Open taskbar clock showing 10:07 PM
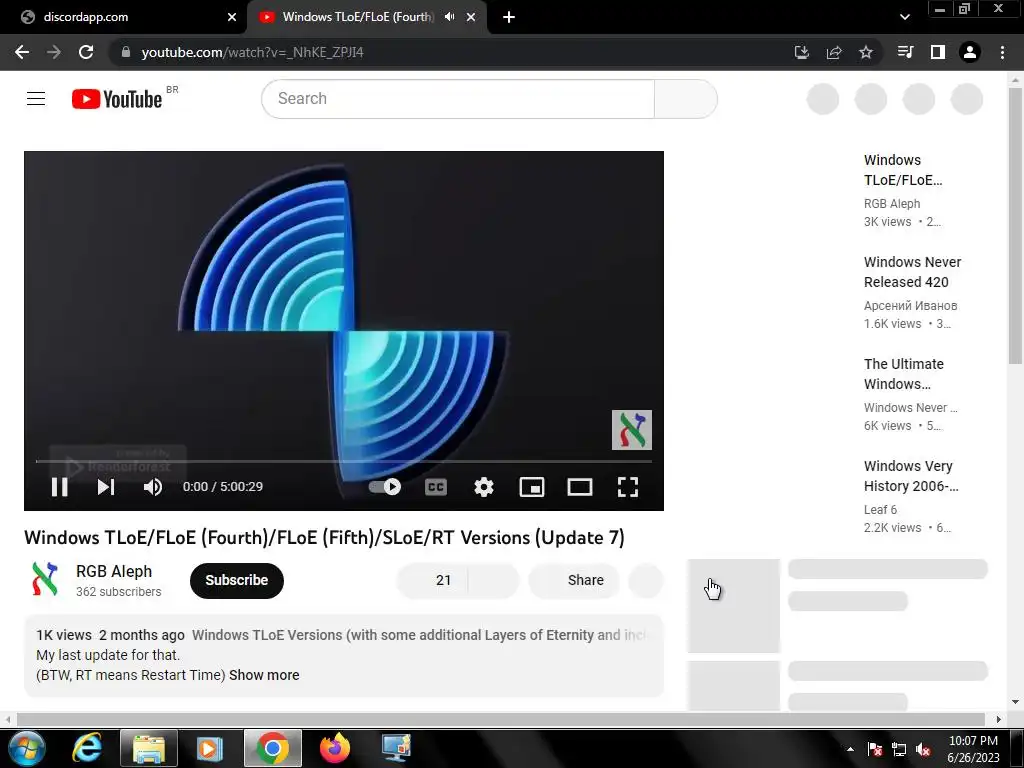1024x768 pixels. pos(973,749)
